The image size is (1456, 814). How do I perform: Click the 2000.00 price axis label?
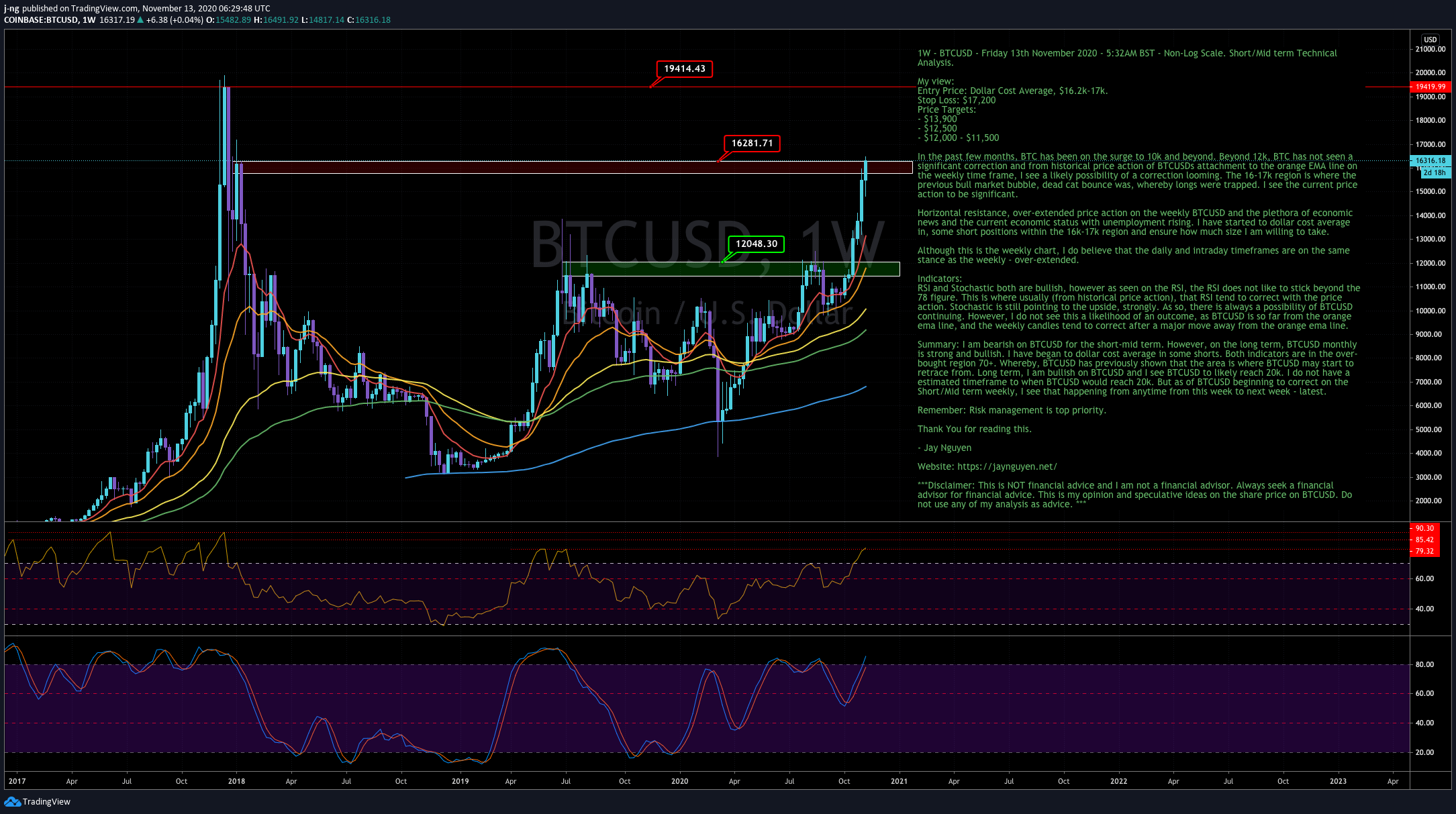coord(1428,501)
